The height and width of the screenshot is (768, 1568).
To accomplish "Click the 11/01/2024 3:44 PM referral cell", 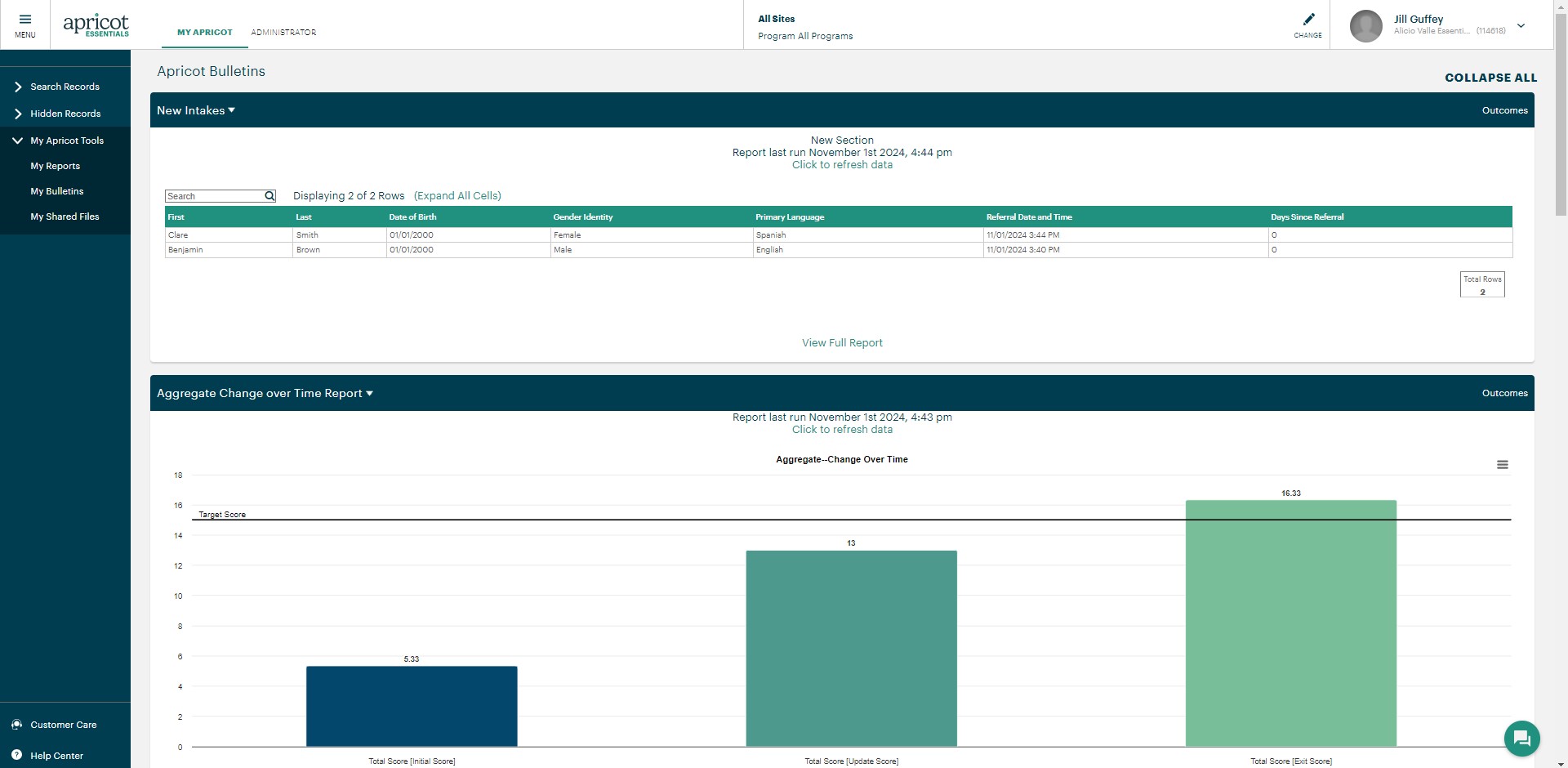I will (x=1126, y=235).
